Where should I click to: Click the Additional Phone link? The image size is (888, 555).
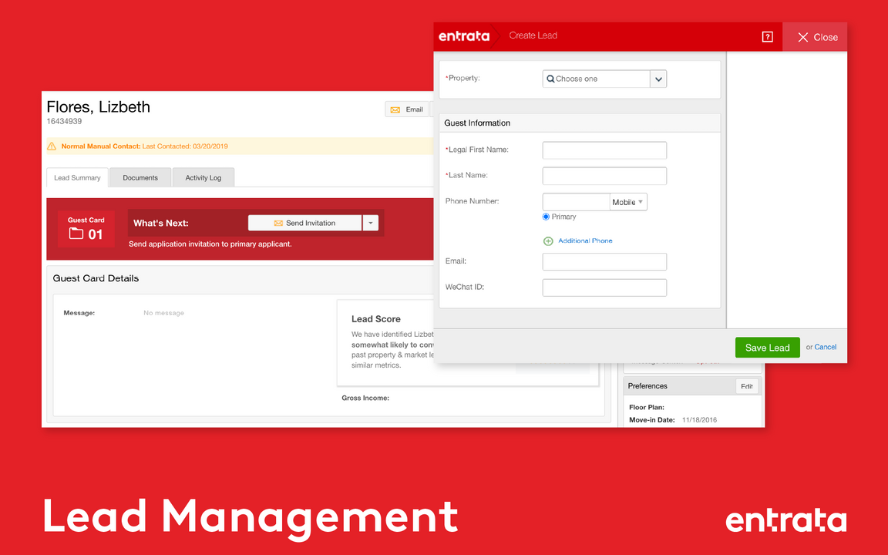pos(585,241)
